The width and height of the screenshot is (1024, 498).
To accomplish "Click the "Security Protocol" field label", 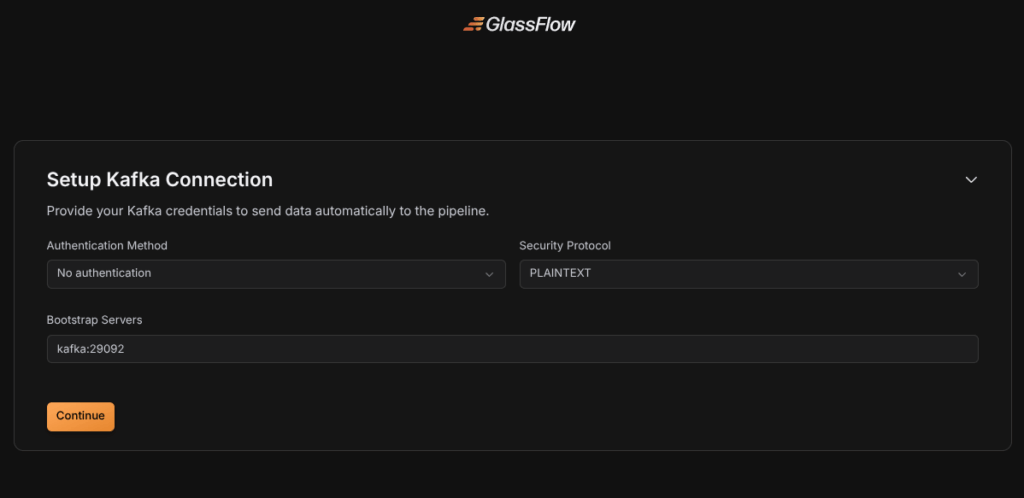I will tap(565, 246).
